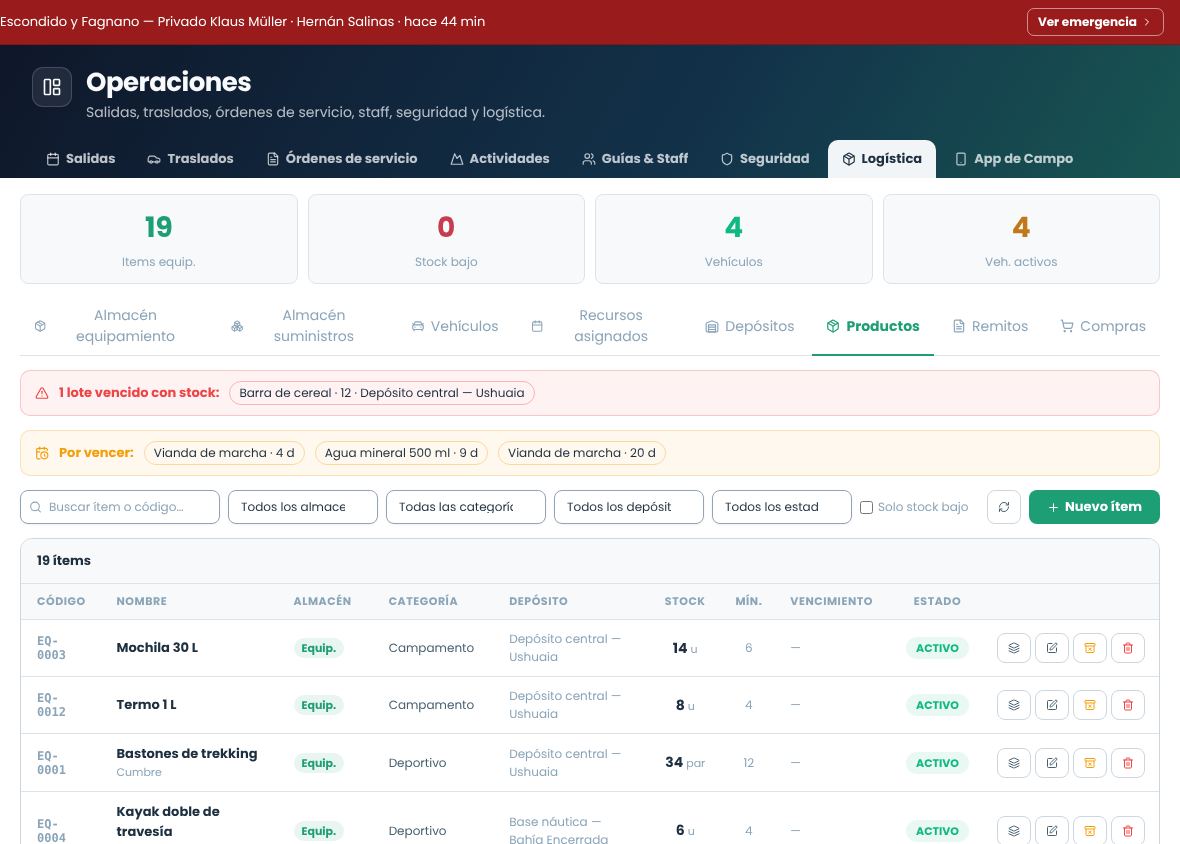Viewport: 1180px width, 844px height.
Task: Click the Operaciones dashboard icon
Action: click(52, 87)
